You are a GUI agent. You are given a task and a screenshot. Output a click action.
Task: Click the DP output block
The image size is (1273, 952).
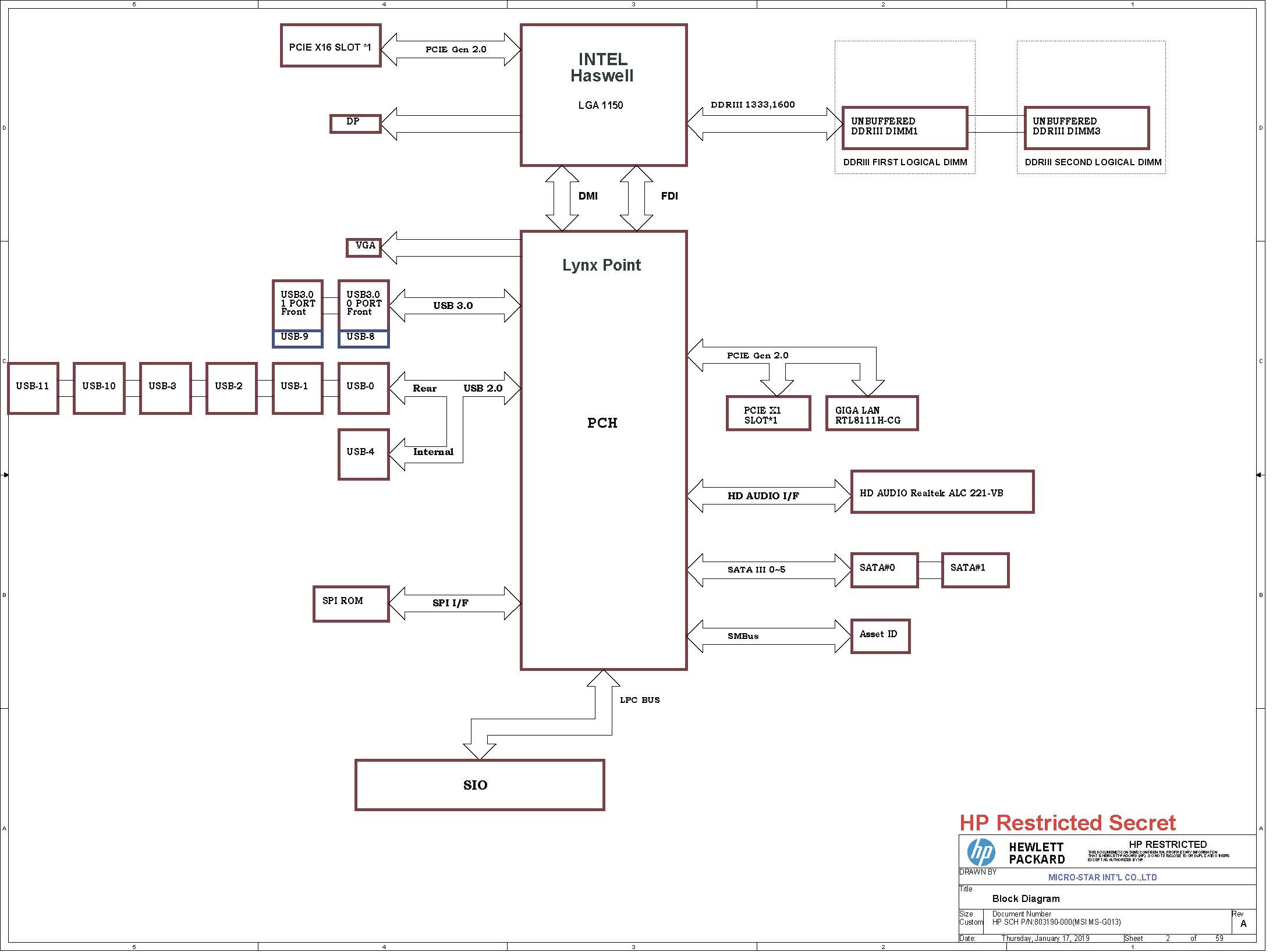(x=355, y=123)
